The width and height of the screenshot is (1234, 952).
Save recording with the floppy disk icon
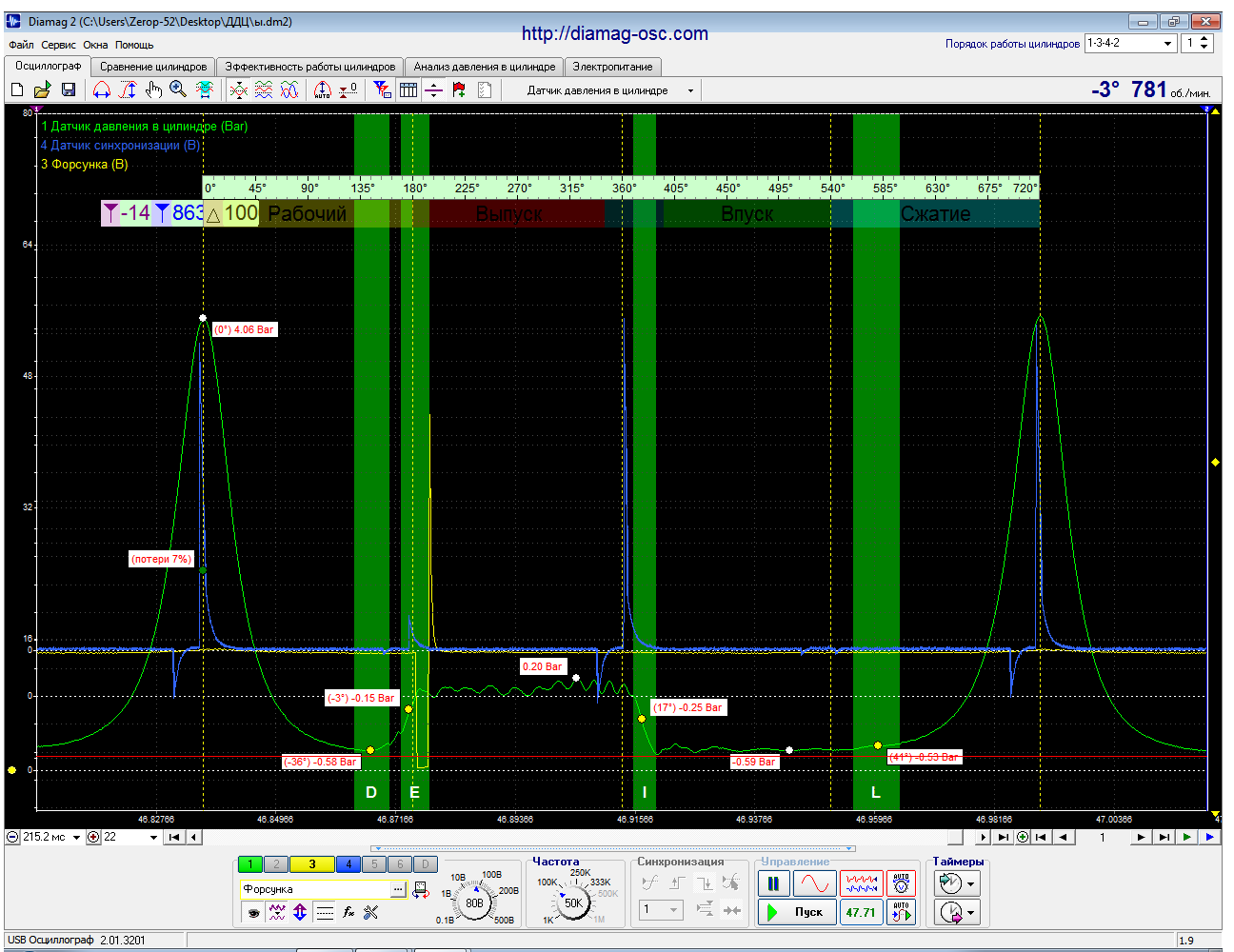tap(68, 89)
